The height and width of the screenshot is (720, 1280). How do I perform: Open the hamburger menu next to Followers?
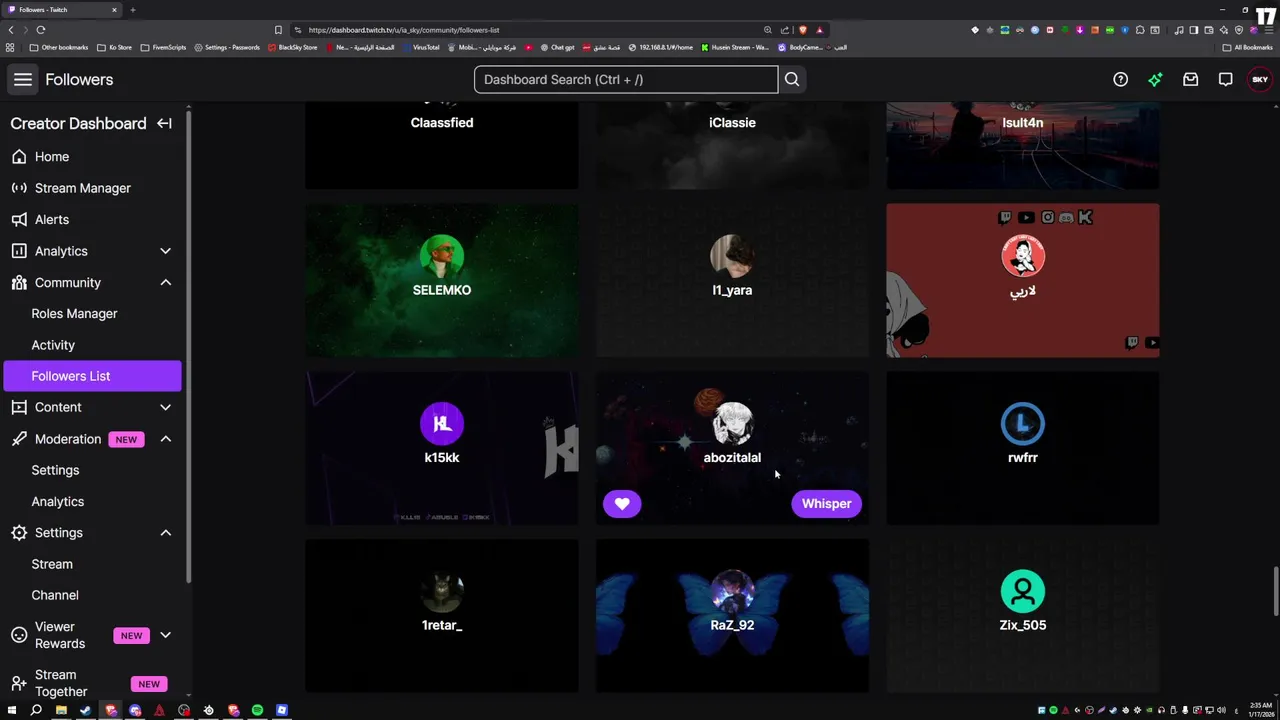pyautogui.click(x=23, y=80)
